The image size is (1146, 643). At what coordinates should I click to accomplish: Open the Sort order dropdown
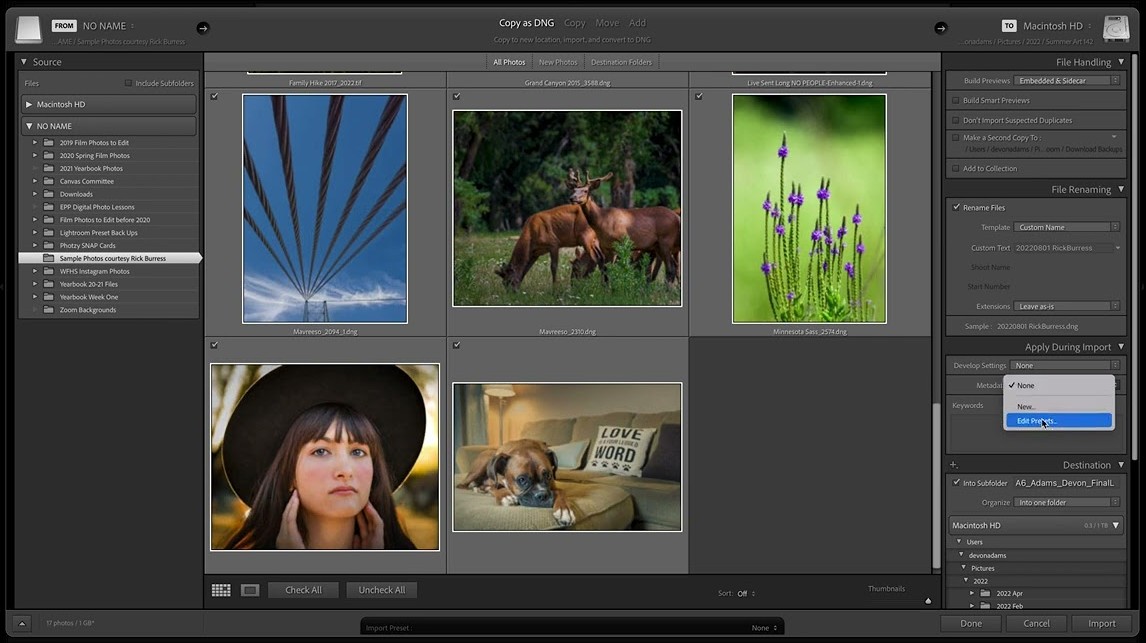(745, 593)
